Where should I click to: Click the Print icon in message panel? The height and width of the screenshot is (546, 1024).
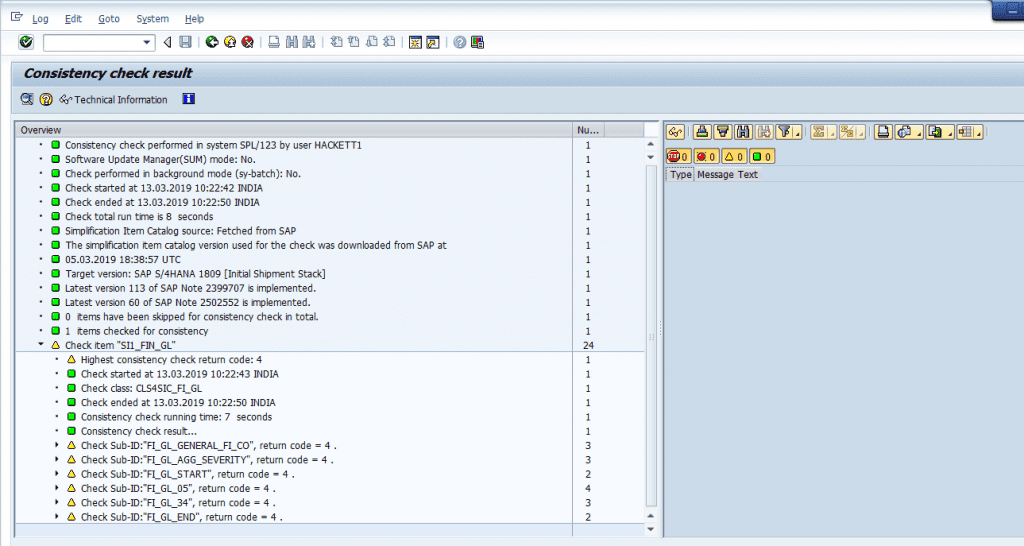tap(883, 132)
